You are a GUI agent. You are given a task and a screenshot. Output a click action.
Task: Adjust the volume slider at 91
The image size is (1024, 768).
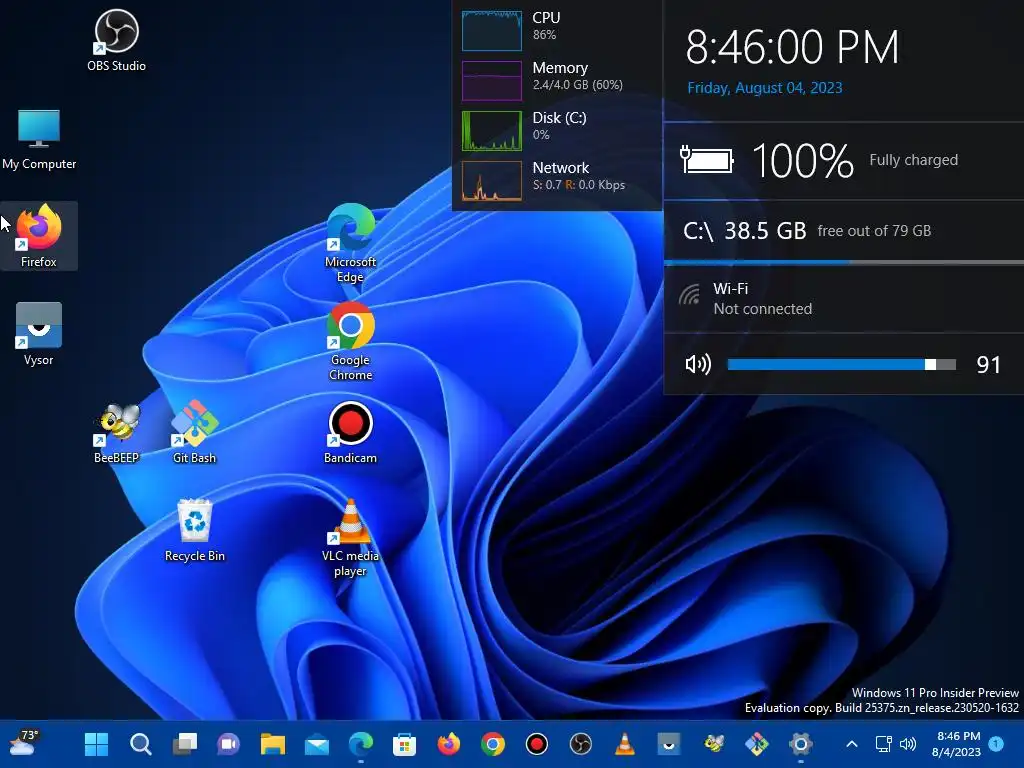tap(841, 364)
